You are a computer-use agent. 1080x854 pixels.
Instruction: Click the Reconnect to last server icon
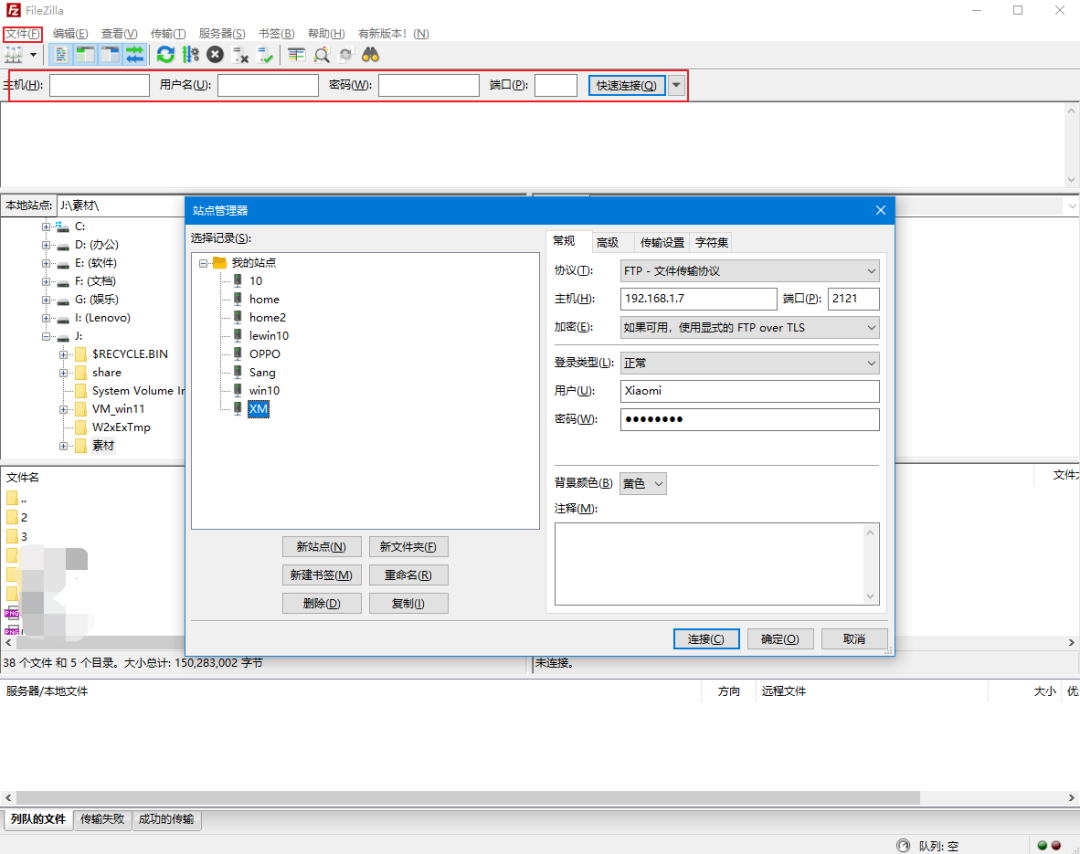pos(265,54)
